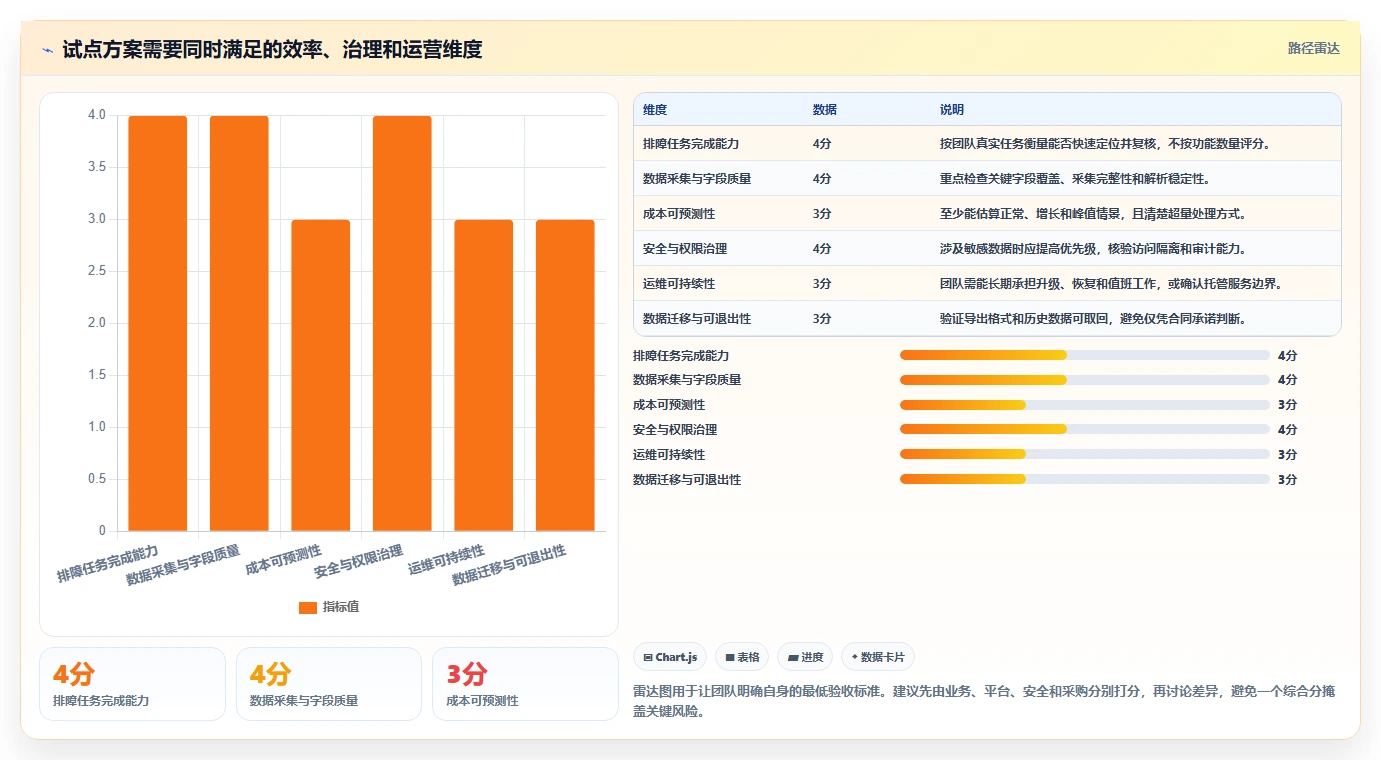Click description starting 按团队真实任务衡量

point(1105,144)
